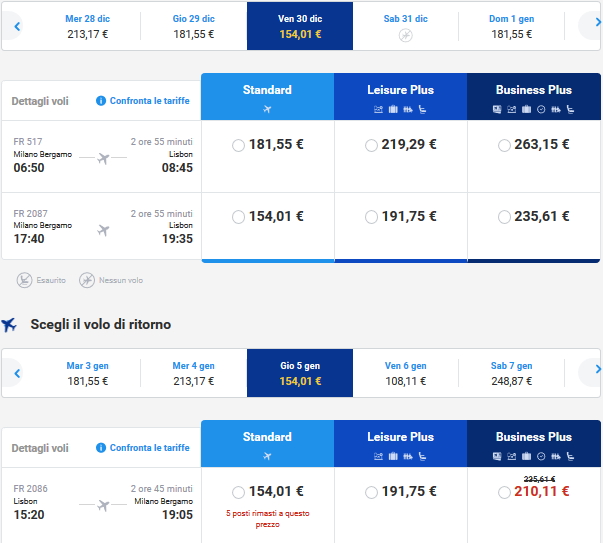Viewport: 603px width, 543px height.
Task: Open the return section Confronta le tariffe link
Action: (x=149, y=448)
